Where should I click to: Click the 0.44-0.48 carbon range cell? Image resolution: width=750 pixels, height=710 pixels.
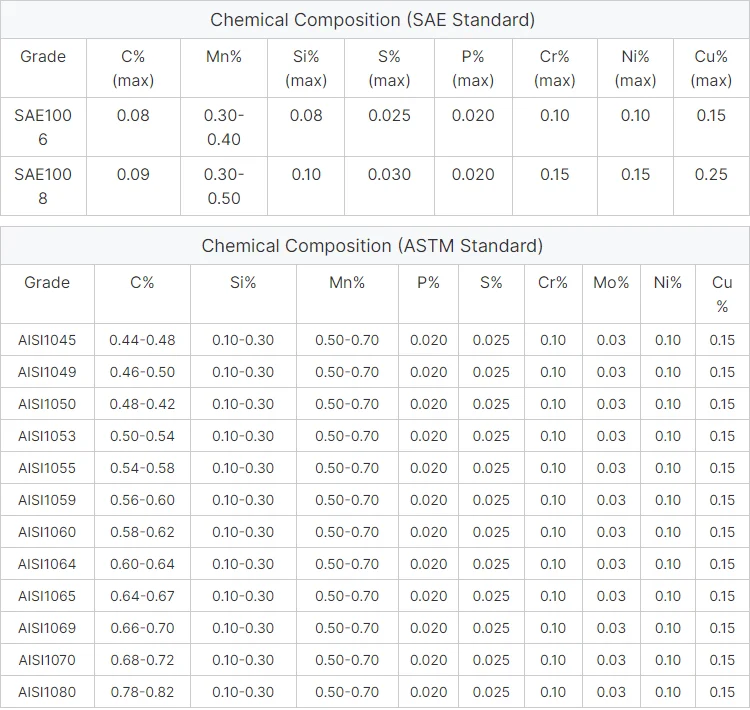pyautogui.click(x=142, y=340)
